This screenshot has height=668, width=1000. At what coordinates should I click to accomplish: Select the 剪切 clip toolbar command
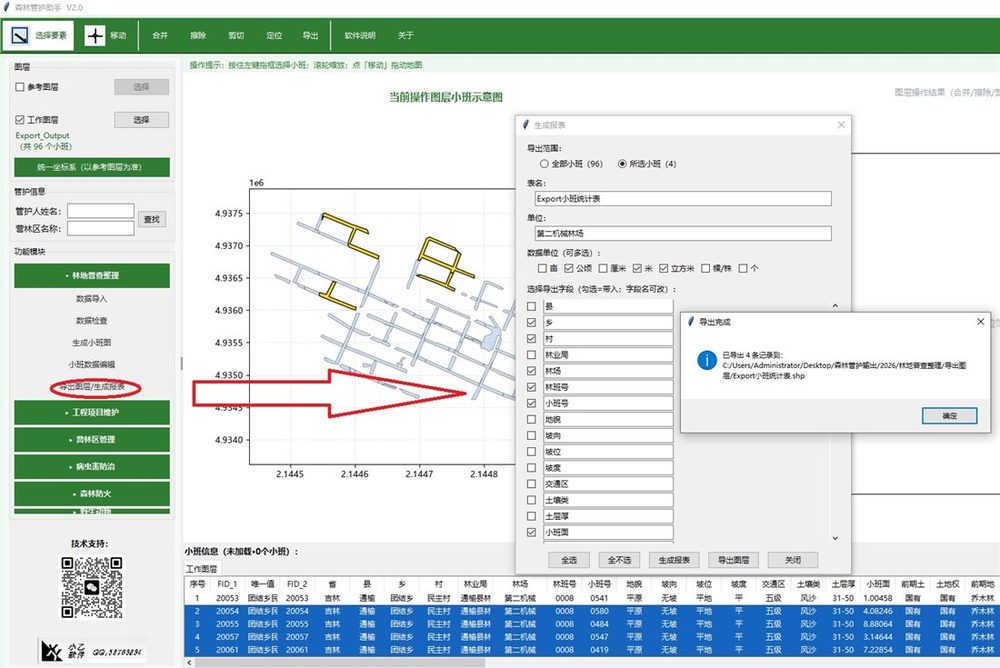[236, 35]
